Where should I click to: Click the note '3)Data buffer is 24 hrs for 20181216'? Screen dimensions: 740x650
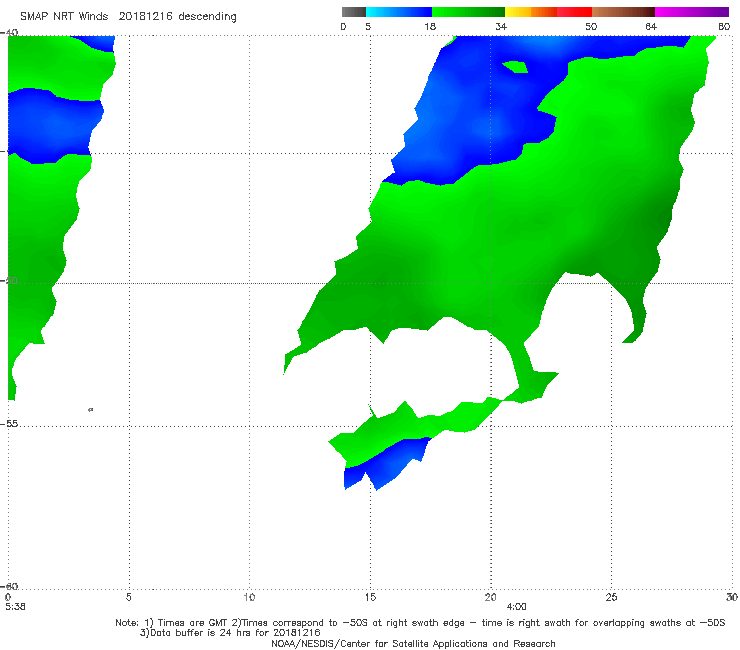[x=230, y=633]
